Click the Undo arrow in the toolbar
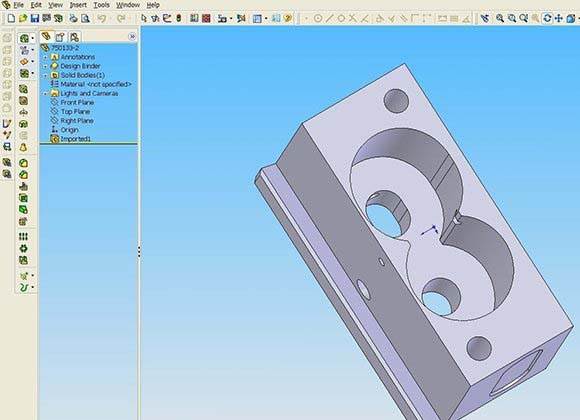The width and height of the screenshot is (580, 420). [101, 18]
